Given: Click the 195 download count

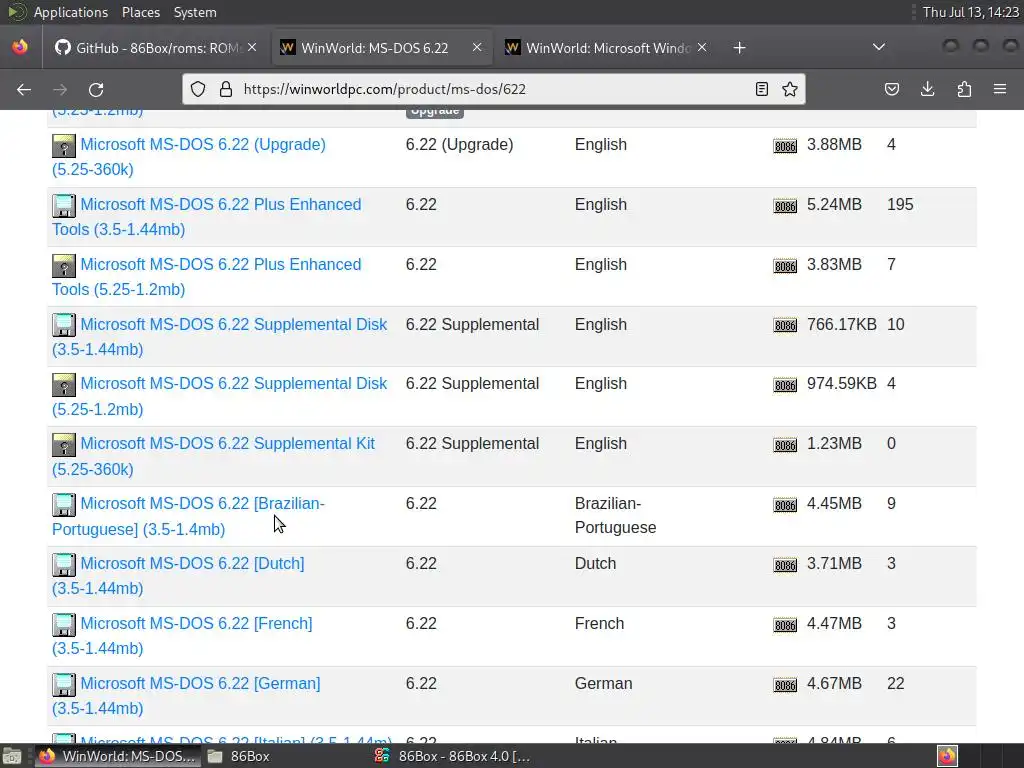Looking at the screenshot, I should [900, 204].
